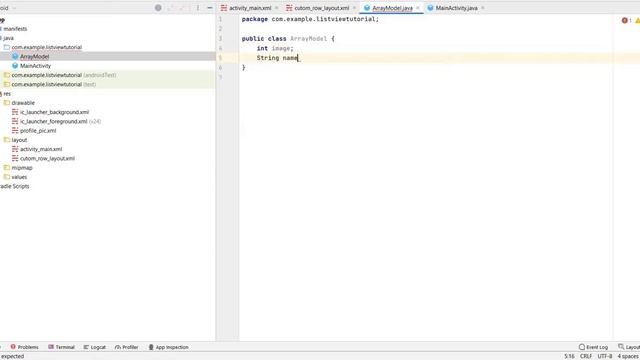
Task: Close the activity_main.xml tab
Action: [276, 8]
